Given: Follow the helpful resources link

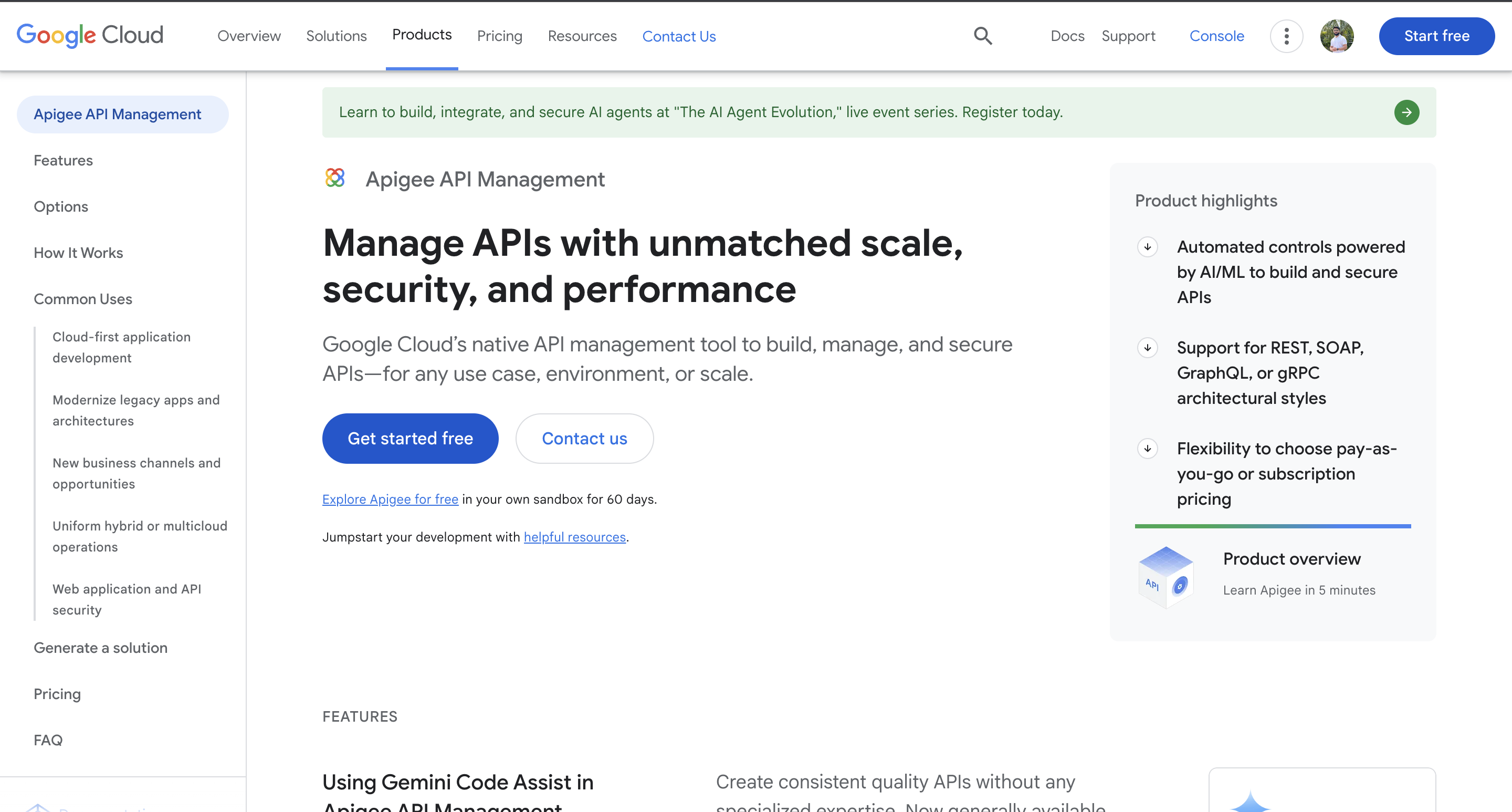Looking at the screenshot, I should [x=574, y=537].
